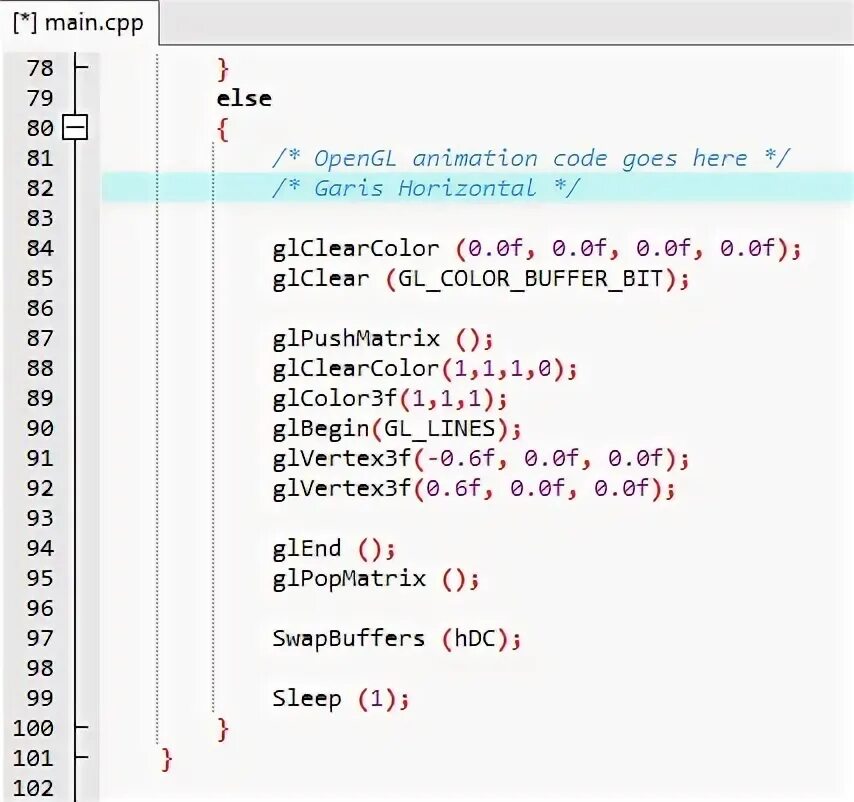Click the closing brace on line 100
Image resolution: width=854 pixels, height=802 pixels.
[x=223, y=729]
